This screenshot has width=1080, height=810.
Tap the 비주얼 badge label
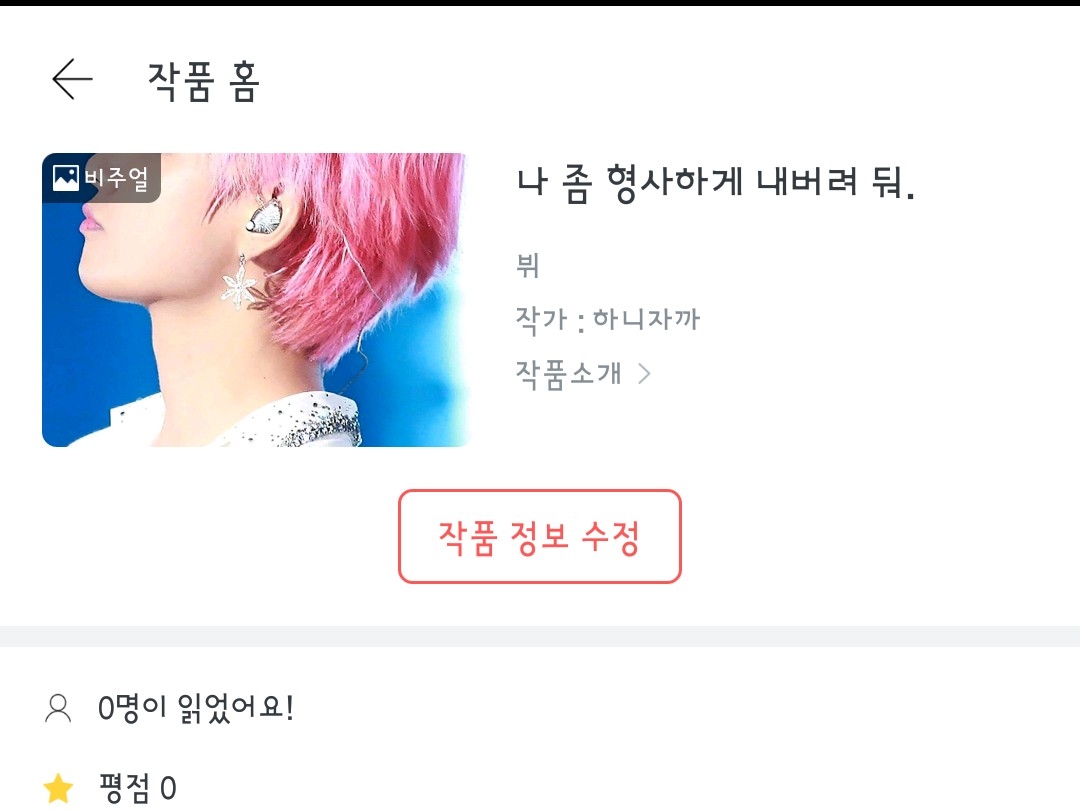116,178
